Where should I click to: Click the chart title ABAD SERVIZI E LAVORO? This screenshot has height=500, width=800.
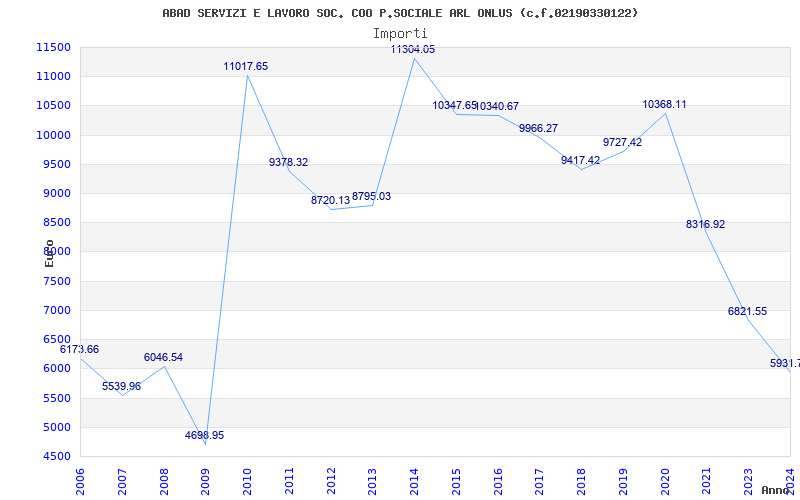coord(400,13)
